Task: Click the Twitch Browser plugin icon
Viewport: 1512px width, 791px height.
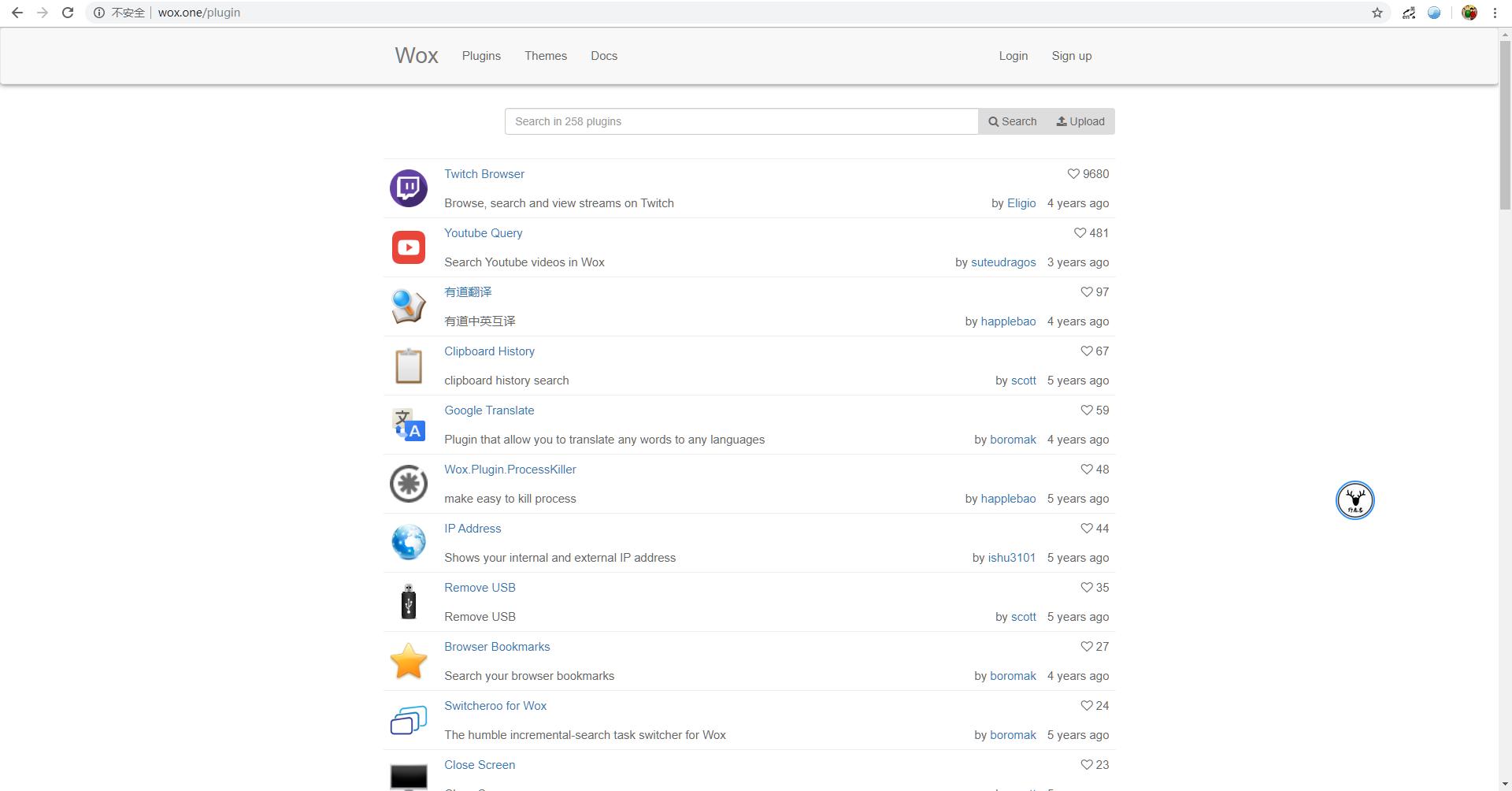Action: (409, 188)
